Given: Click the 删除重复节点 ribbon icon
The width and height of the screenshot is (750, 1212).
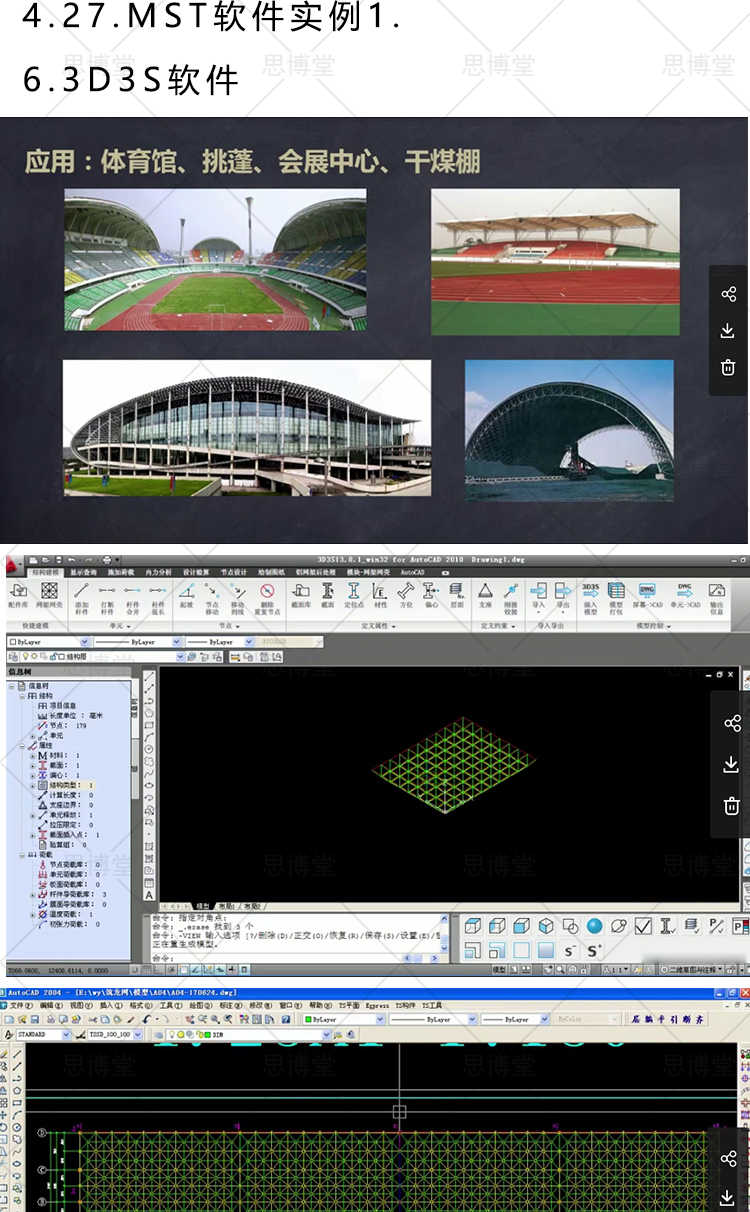Looking at the screenshot, I should 267,594.
